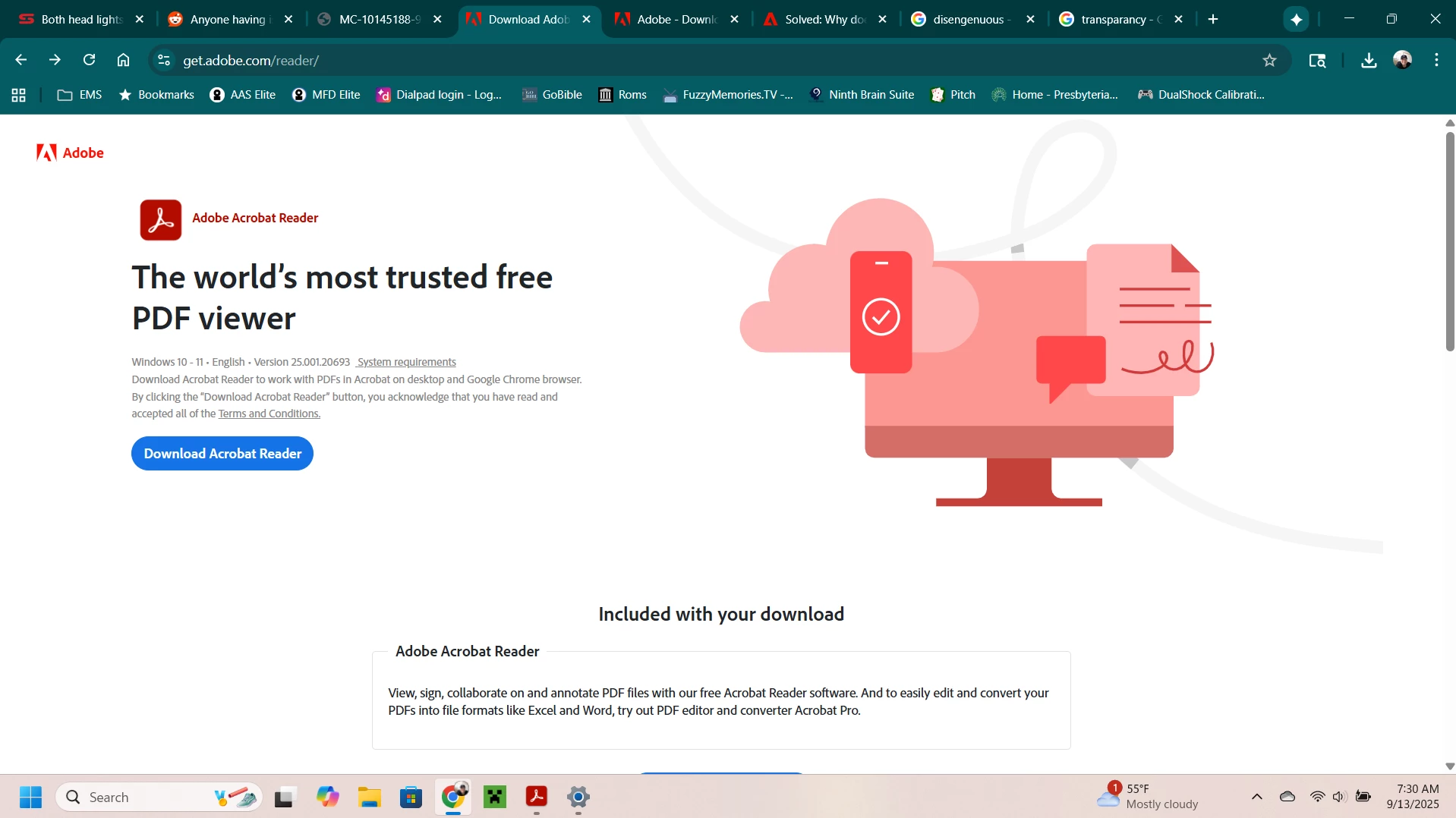Go forward with the browser arrow
Screen dimensions: 1456x818
click(55, 60)
